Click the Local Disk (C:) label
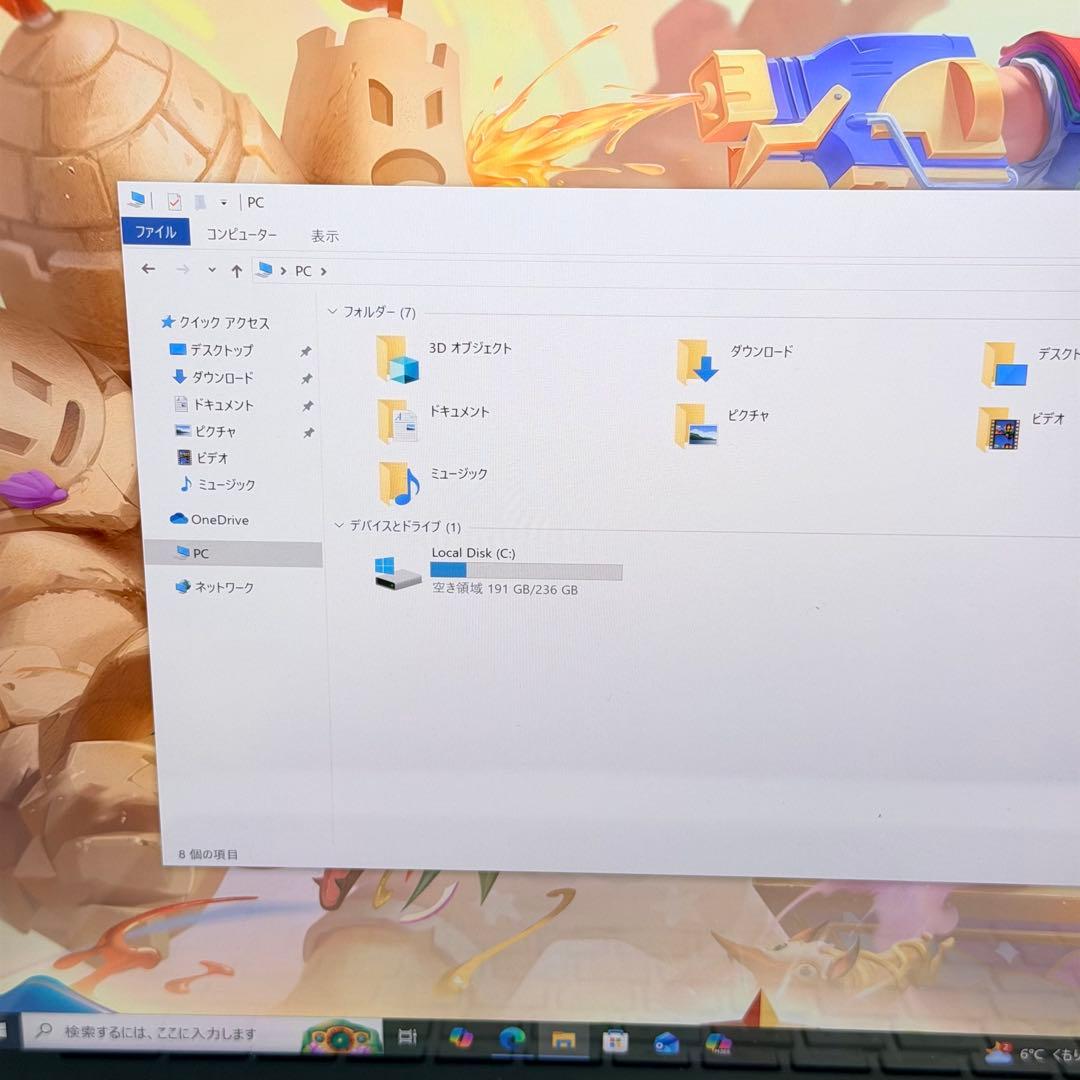 click(473, 553)
